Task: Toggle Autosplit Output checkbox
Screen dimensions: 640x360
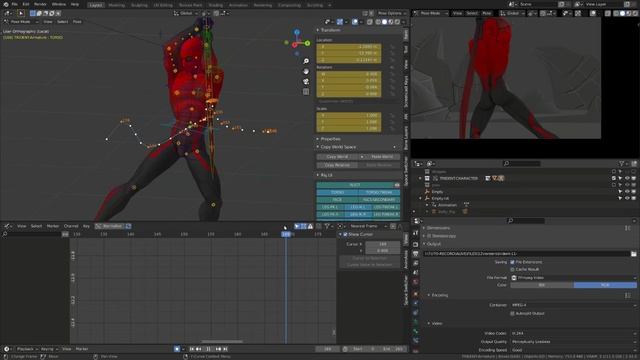Action: pyautogui.click(x=513, y=313)
